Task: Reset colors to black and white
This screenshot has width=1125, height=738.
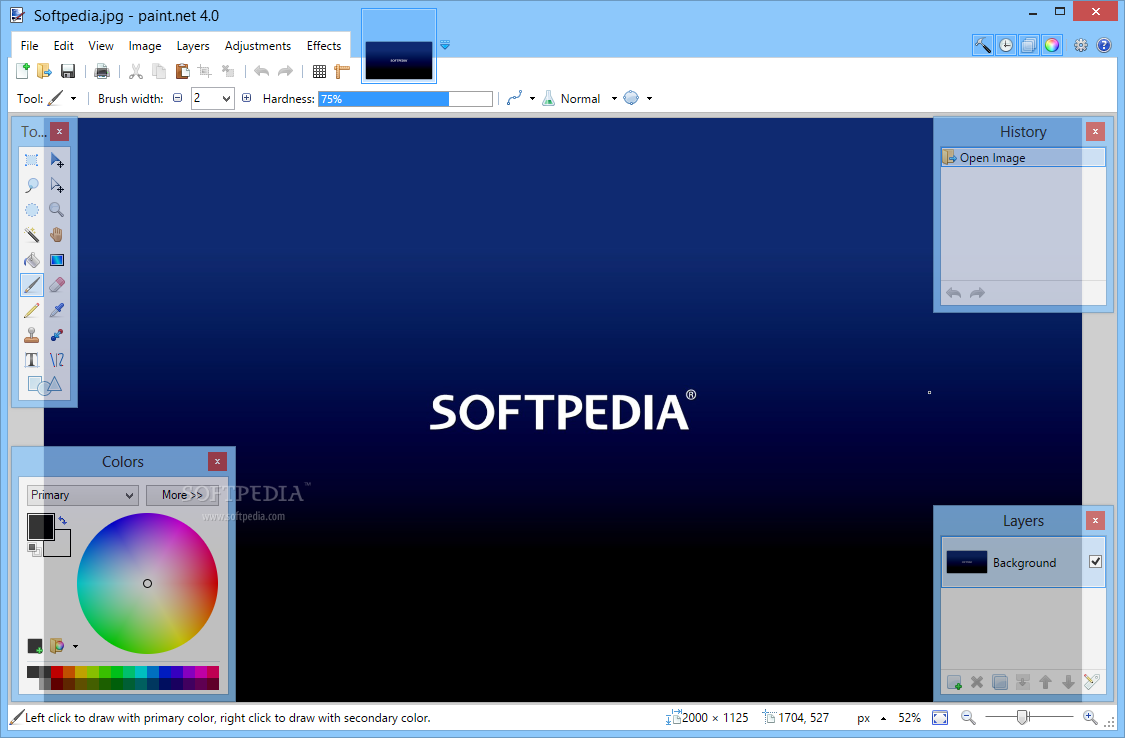Action: [x=33, y=549]
